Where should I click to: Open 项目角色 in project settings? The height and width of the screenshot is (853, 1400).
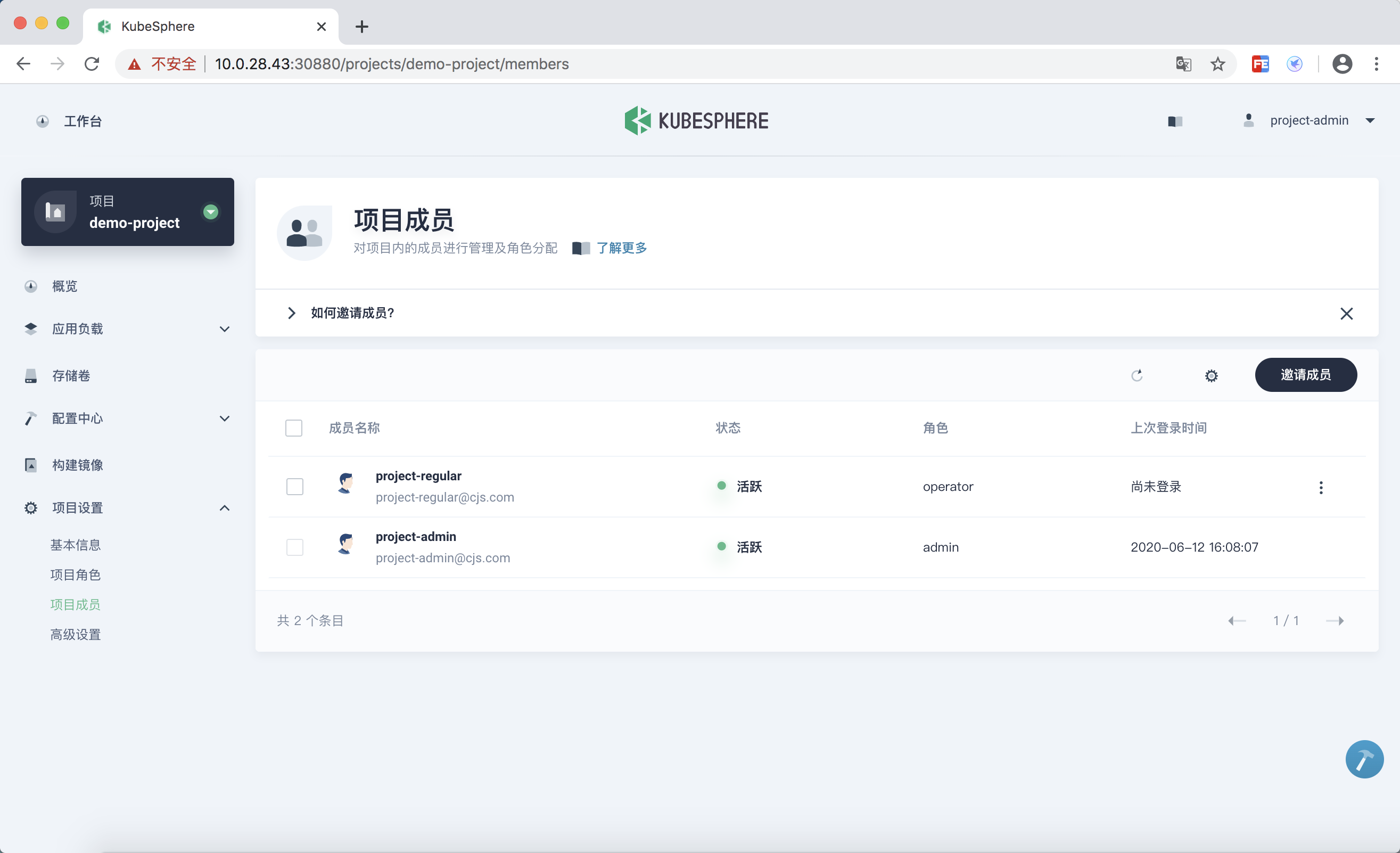point(75,575)
